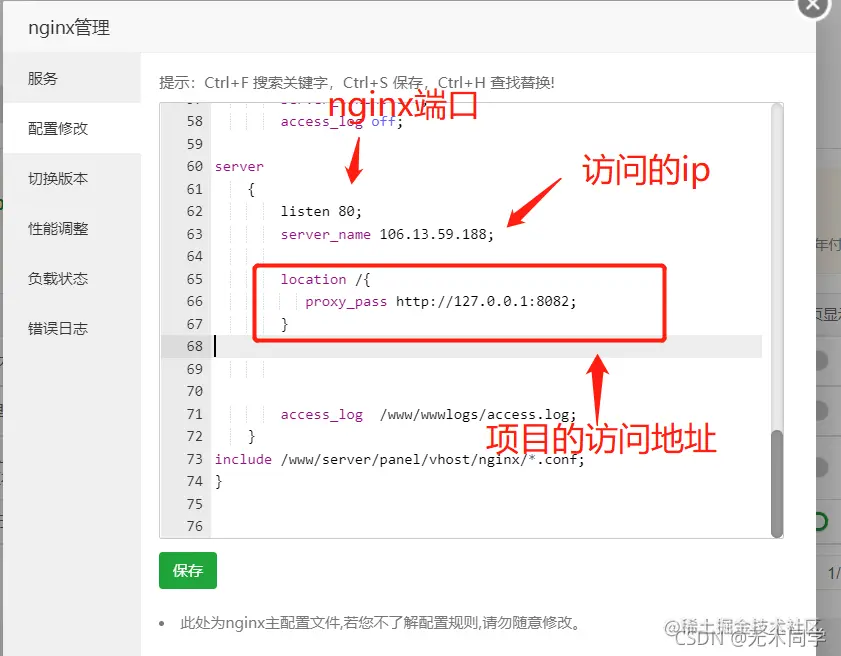Click the nginx主配置文件 warning note
The image size is (841, 656).
[380, 623]
